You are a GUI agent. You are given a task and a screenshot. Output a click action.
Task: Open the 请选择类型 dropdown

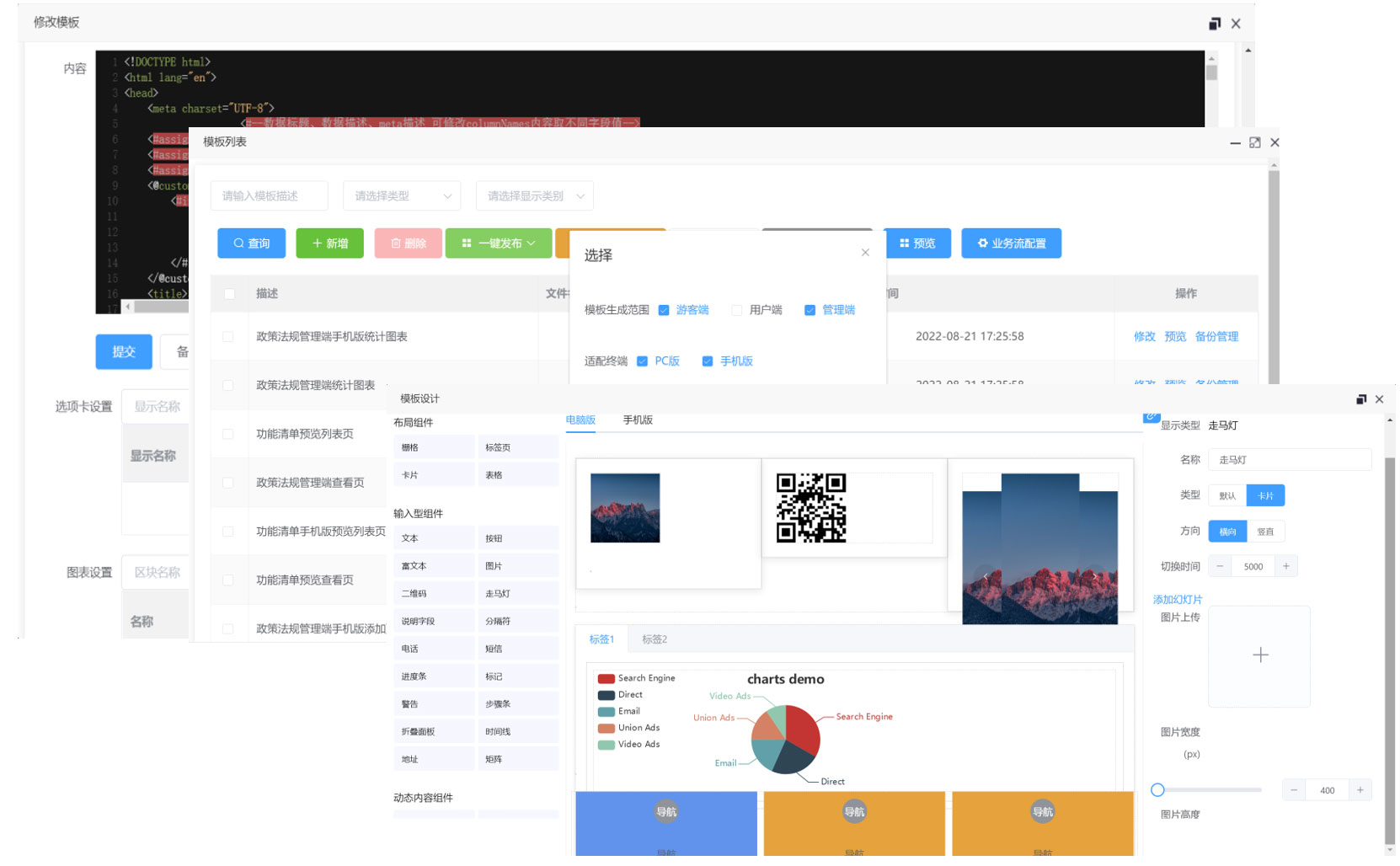click(402, 195)
